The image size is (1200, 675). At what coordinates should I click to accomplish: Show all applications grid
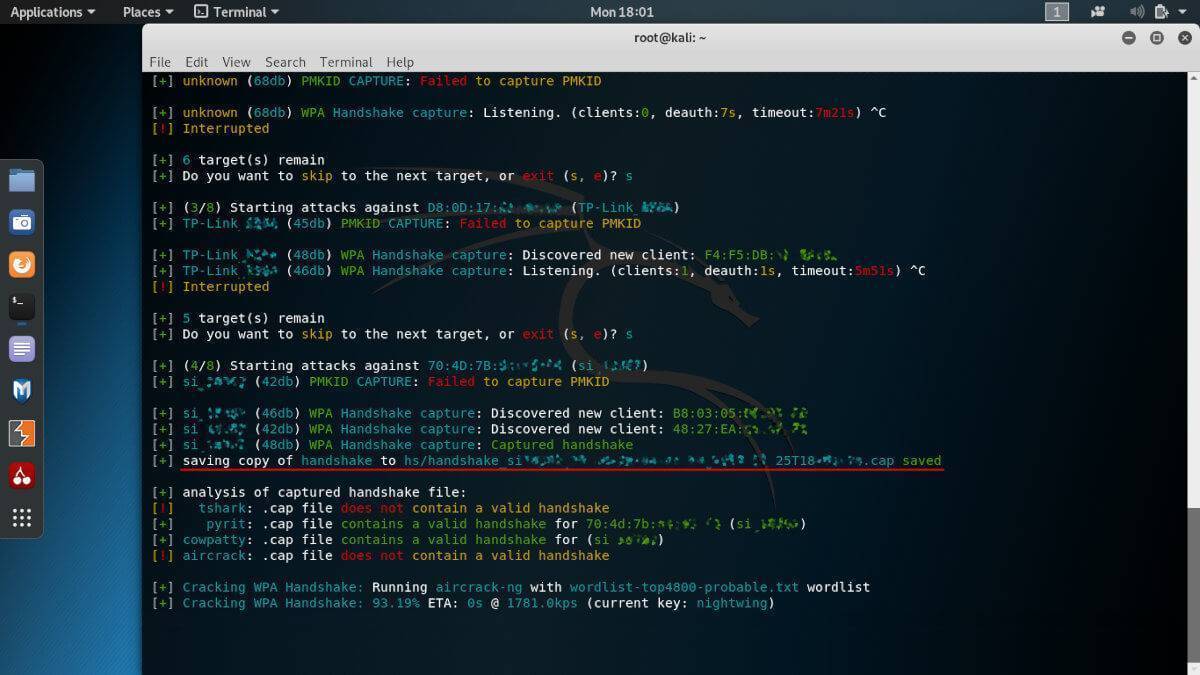(22, 517)
